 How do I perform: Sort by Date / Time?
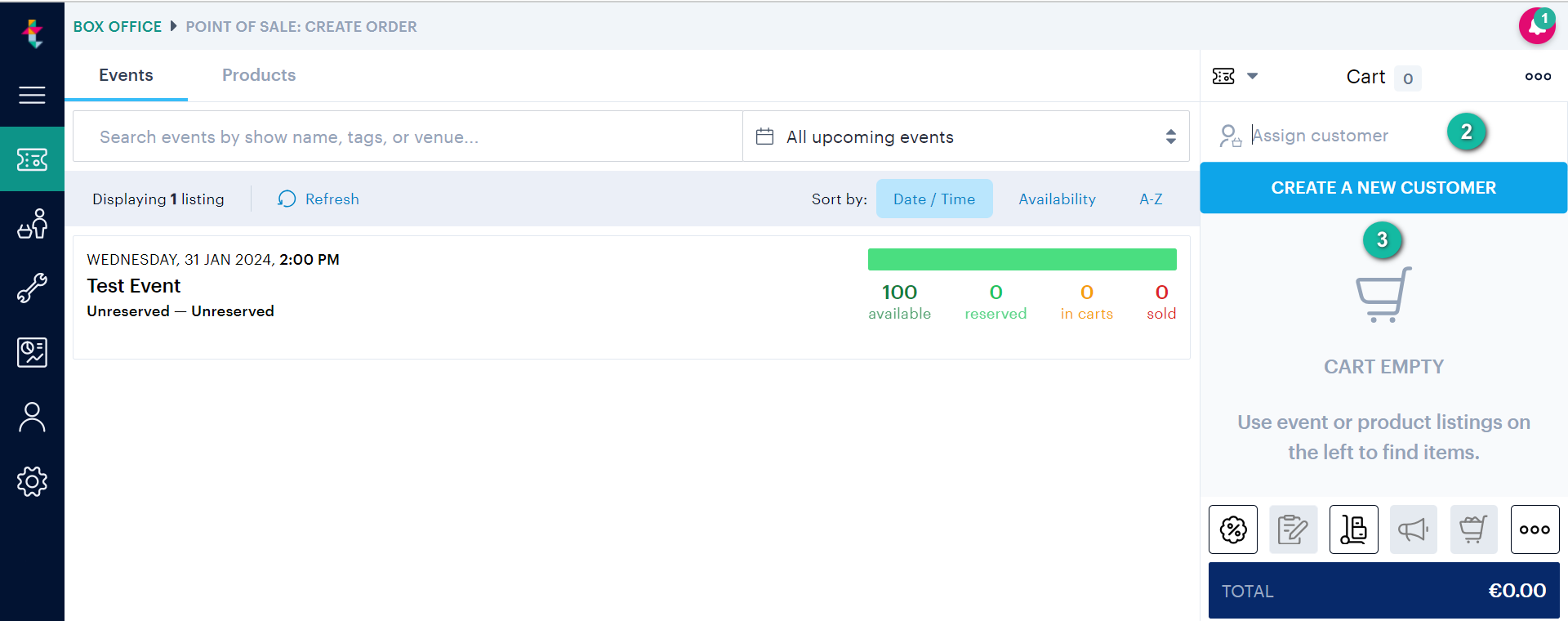(x=934, y=199)
